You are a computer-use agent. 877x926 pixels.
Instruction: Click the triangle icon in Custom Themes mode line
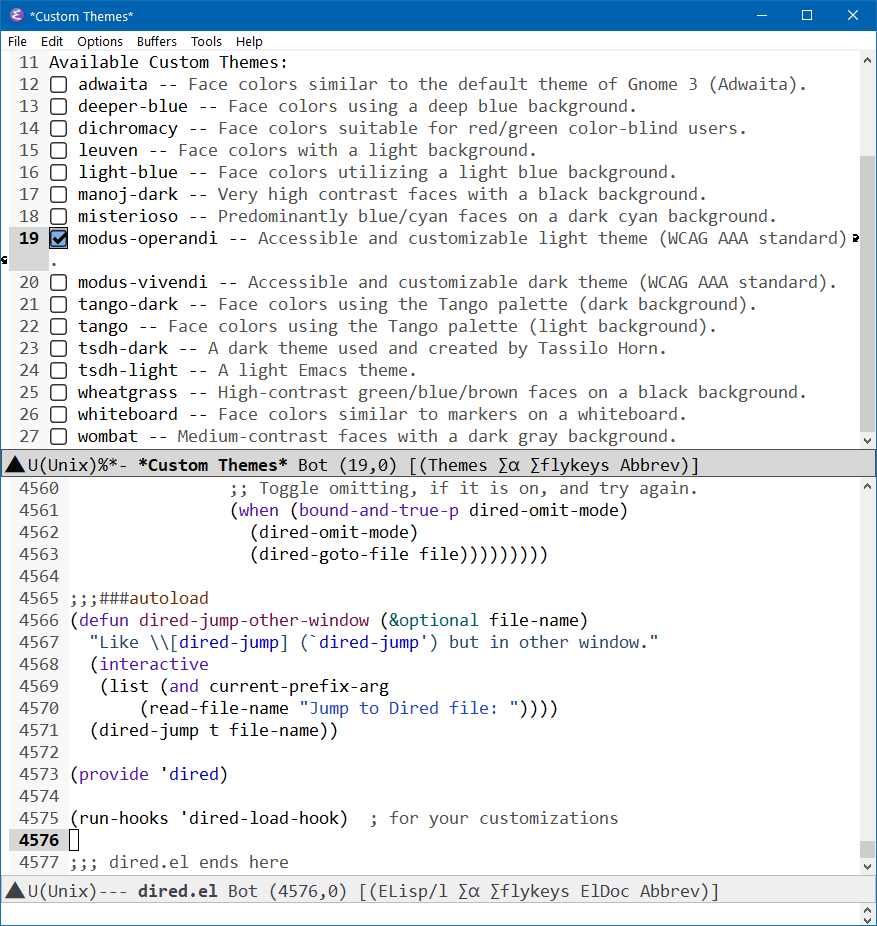(15, 465)
